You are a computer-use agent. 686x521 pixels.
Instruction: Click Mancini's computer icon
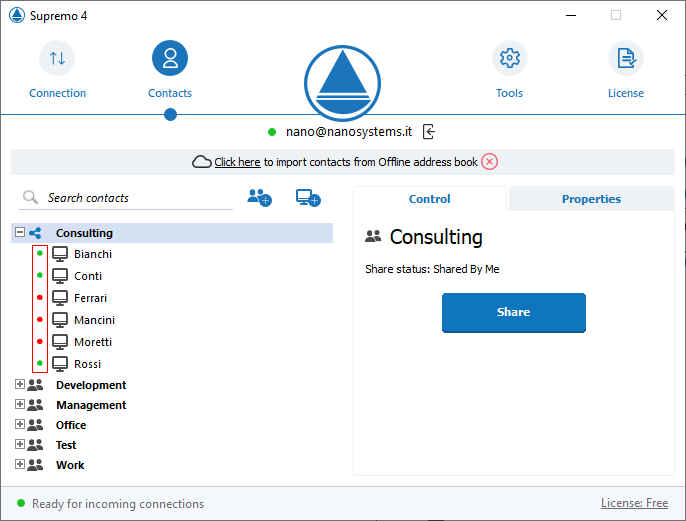pos(60,320)
